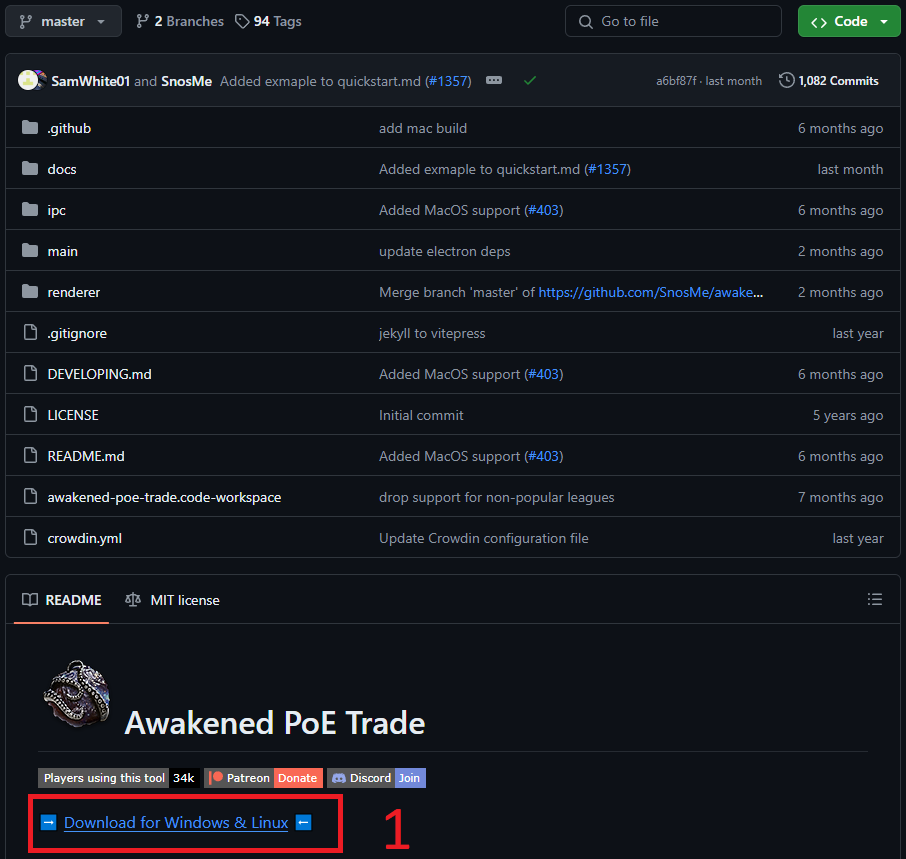Open #403 link in the README.md row

(x=544, y=456)
